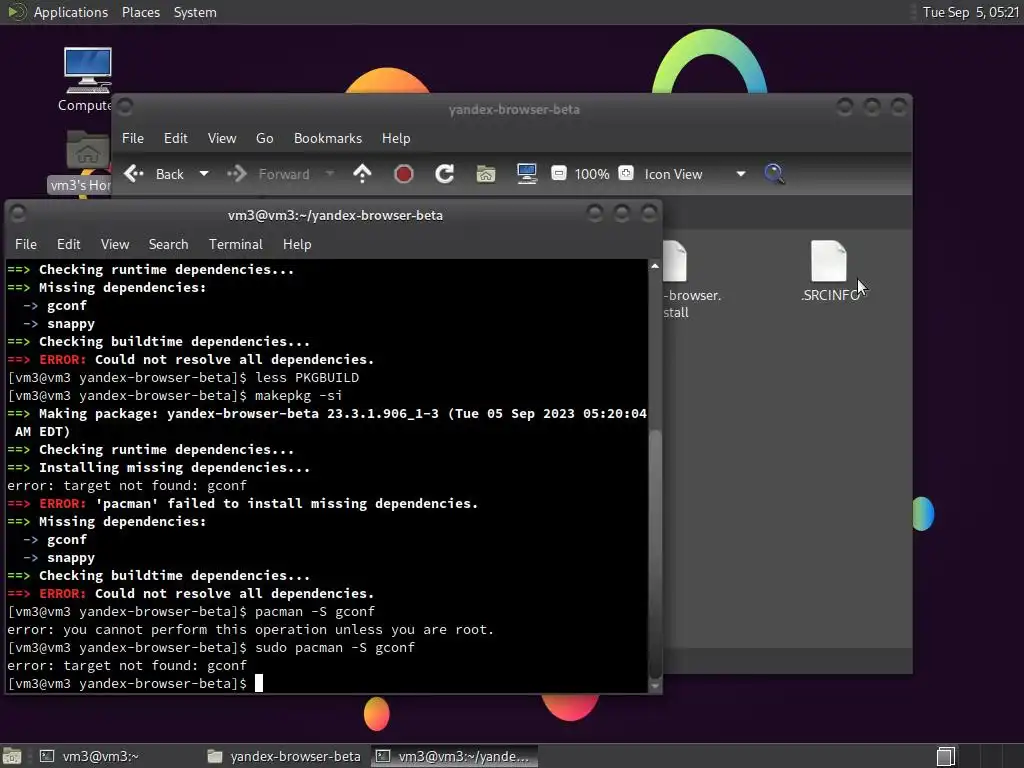Click the clock showing Tue Sep 5

click(970, 12)
